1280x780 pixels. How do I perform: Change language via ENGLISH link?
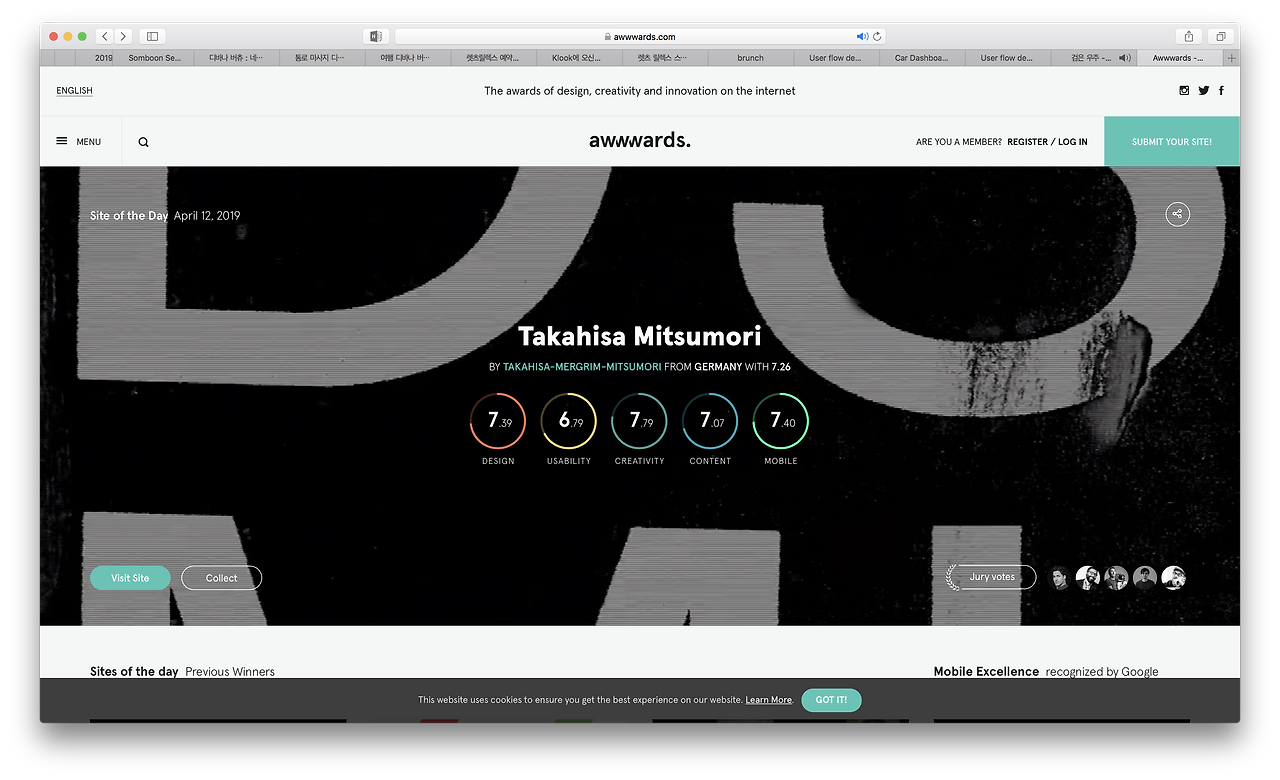click(x=74, y=91)
